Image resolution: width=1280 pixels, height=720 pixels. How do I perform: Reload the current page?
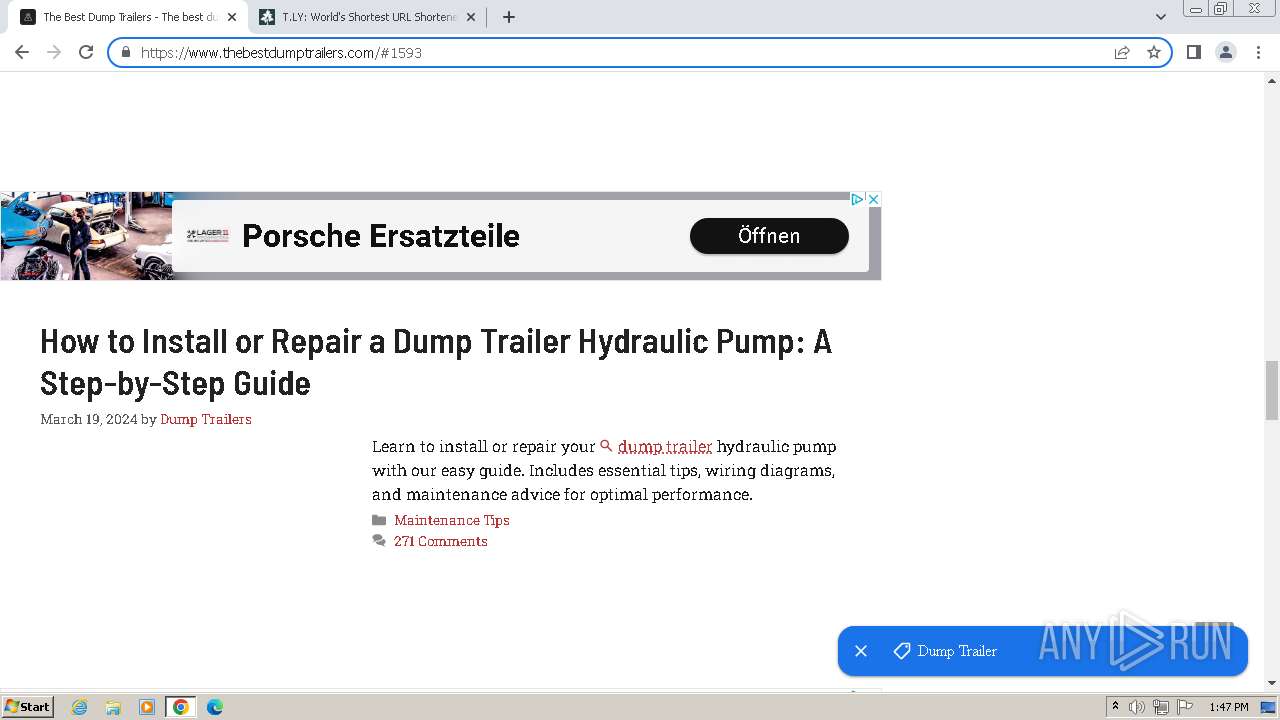coord(86,52)
